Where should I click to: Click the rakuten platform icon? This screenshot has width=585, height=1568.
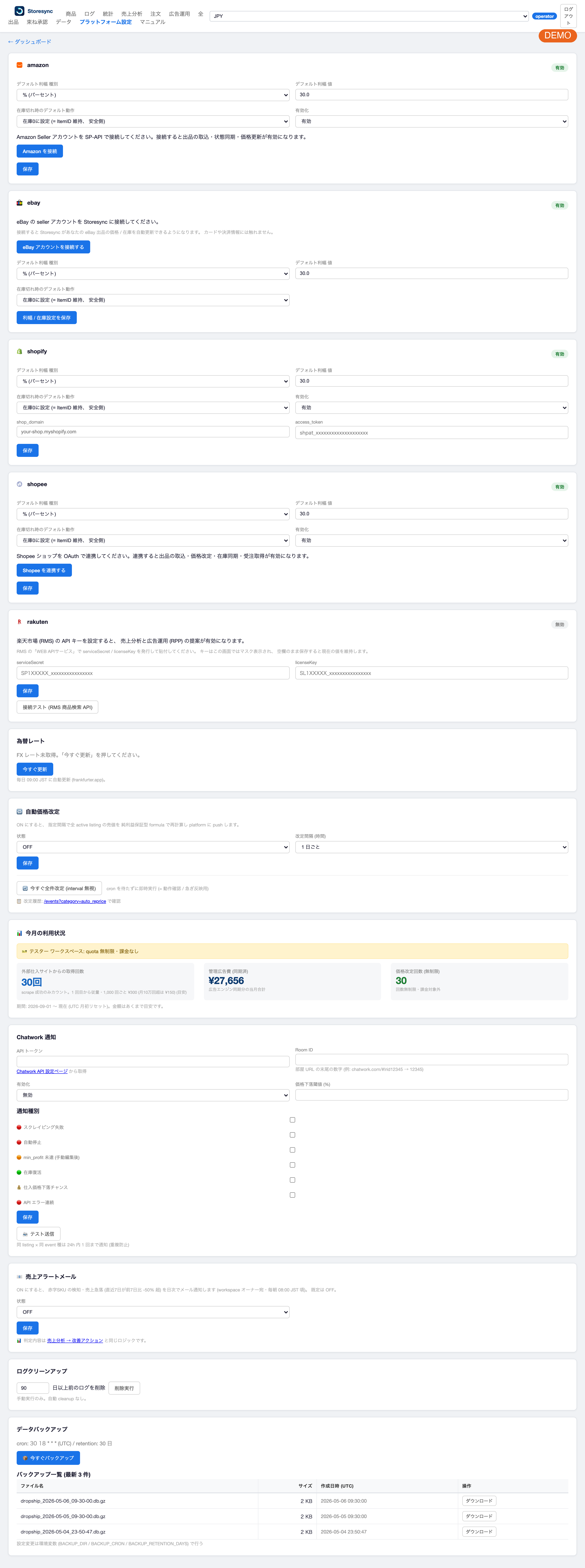point(19,622)
